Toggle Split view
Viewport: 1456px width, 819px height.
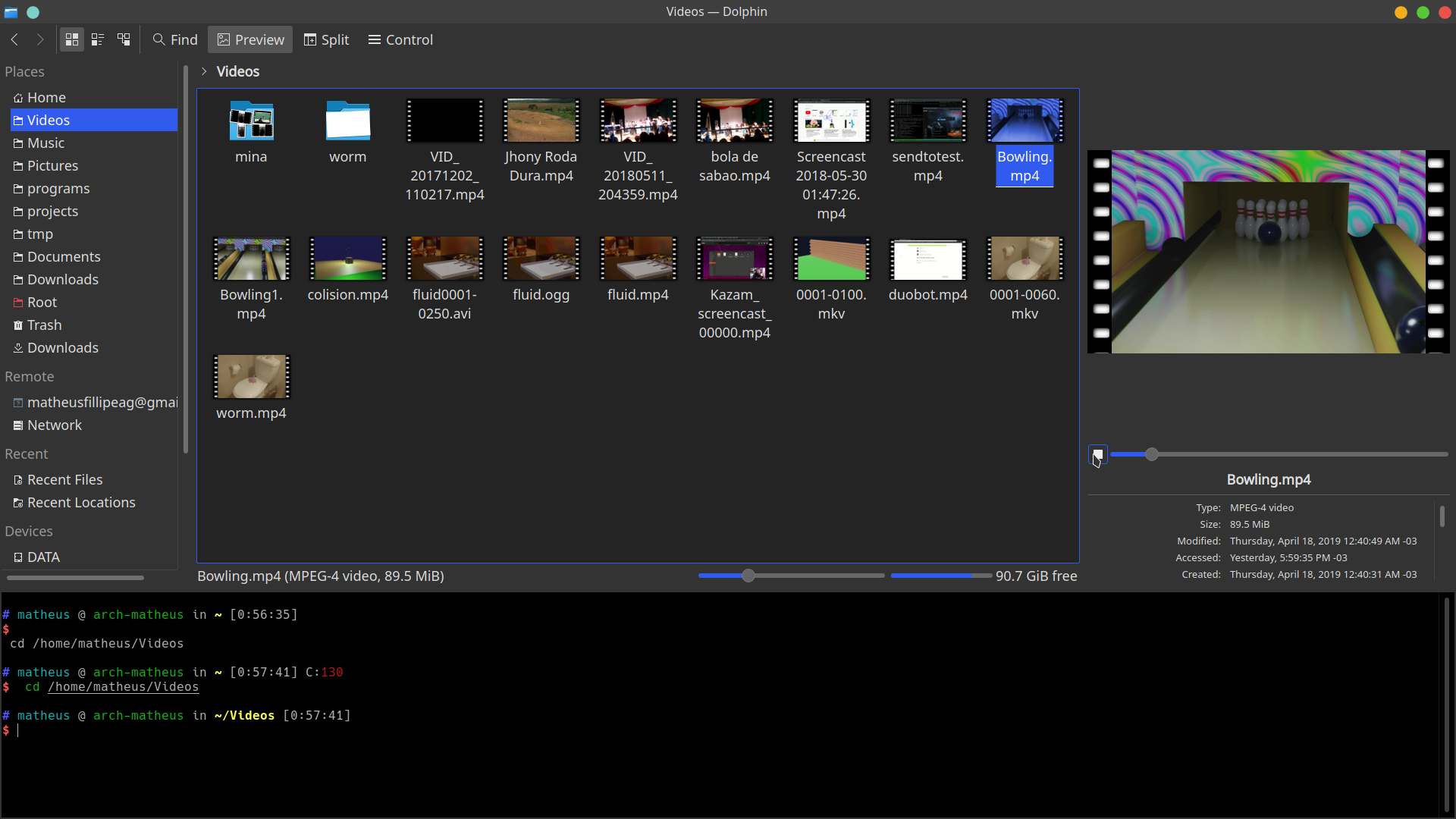[x=327, y=39]
